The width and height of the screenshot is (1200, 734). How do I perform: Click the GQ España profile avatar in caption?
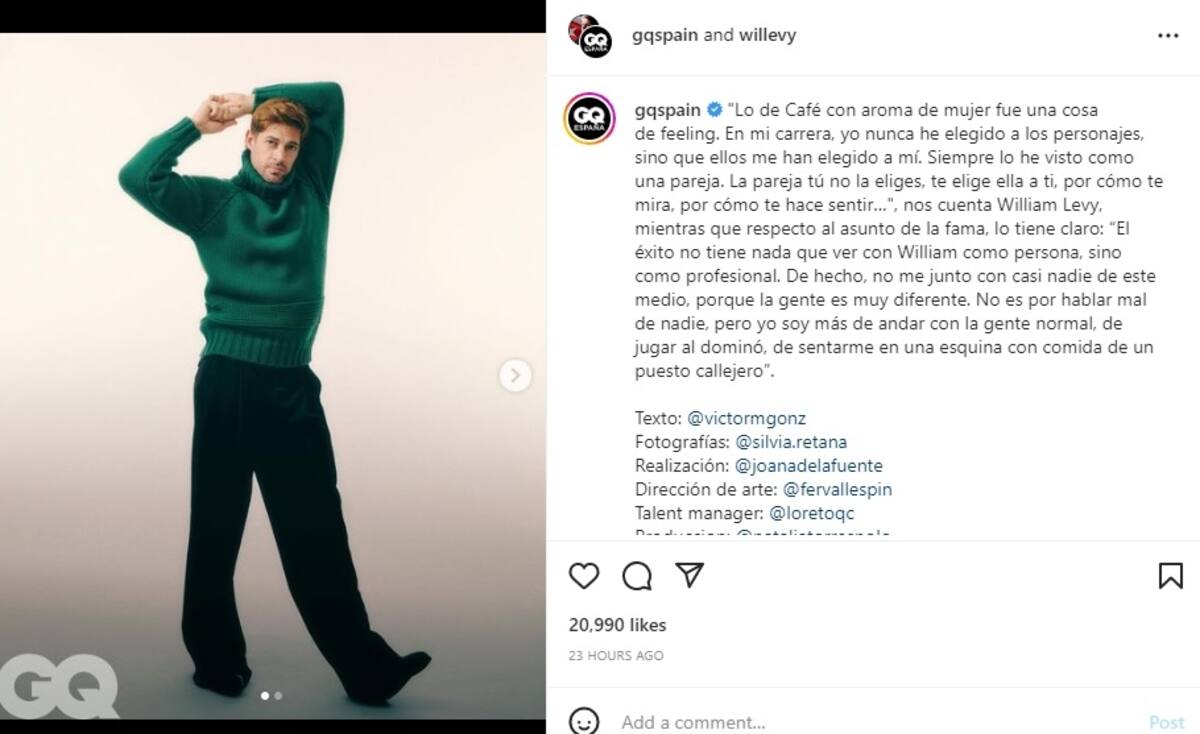590,119
